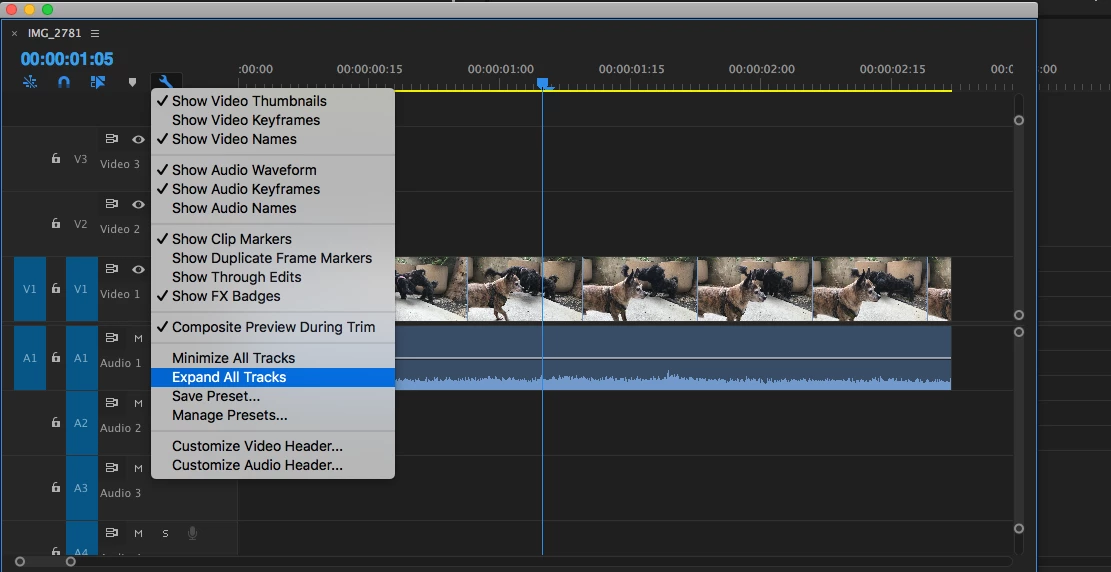
Task: Mute the Audio 1 track
Action: pyautogui.click(x=138, y=338)
